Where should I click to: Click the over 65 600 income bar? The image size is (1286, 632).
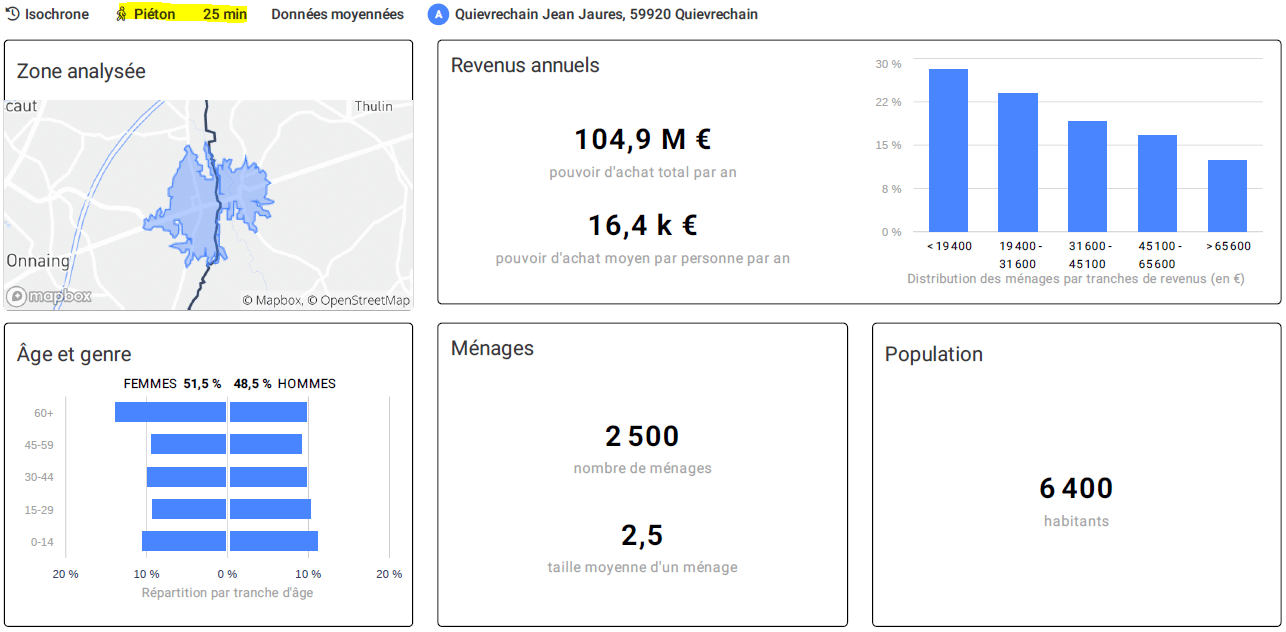coord(1227,196)
